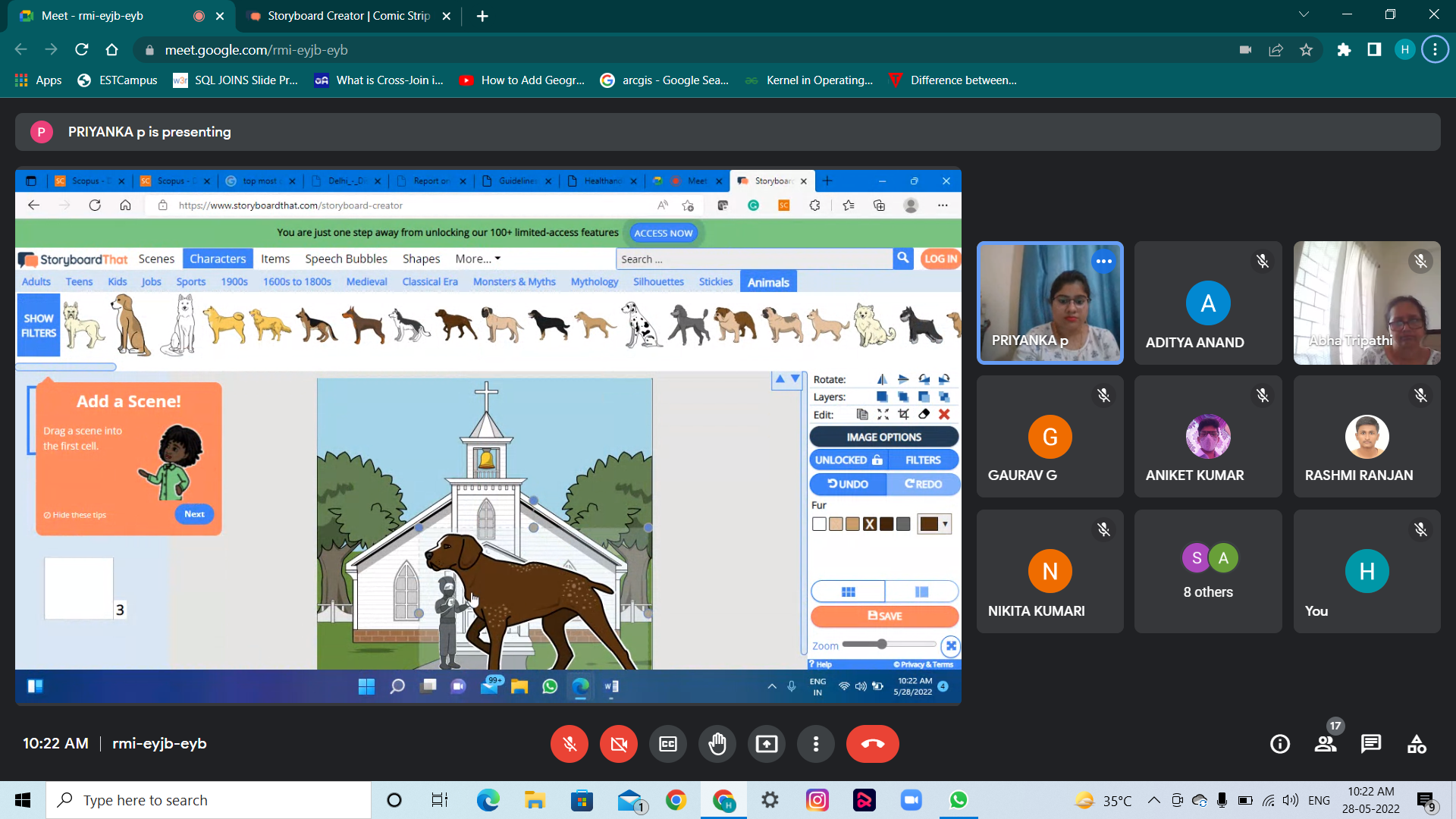Leave the call with red hang-up button
This screenshot has height=819, width=1456.
tap(873, 744)
